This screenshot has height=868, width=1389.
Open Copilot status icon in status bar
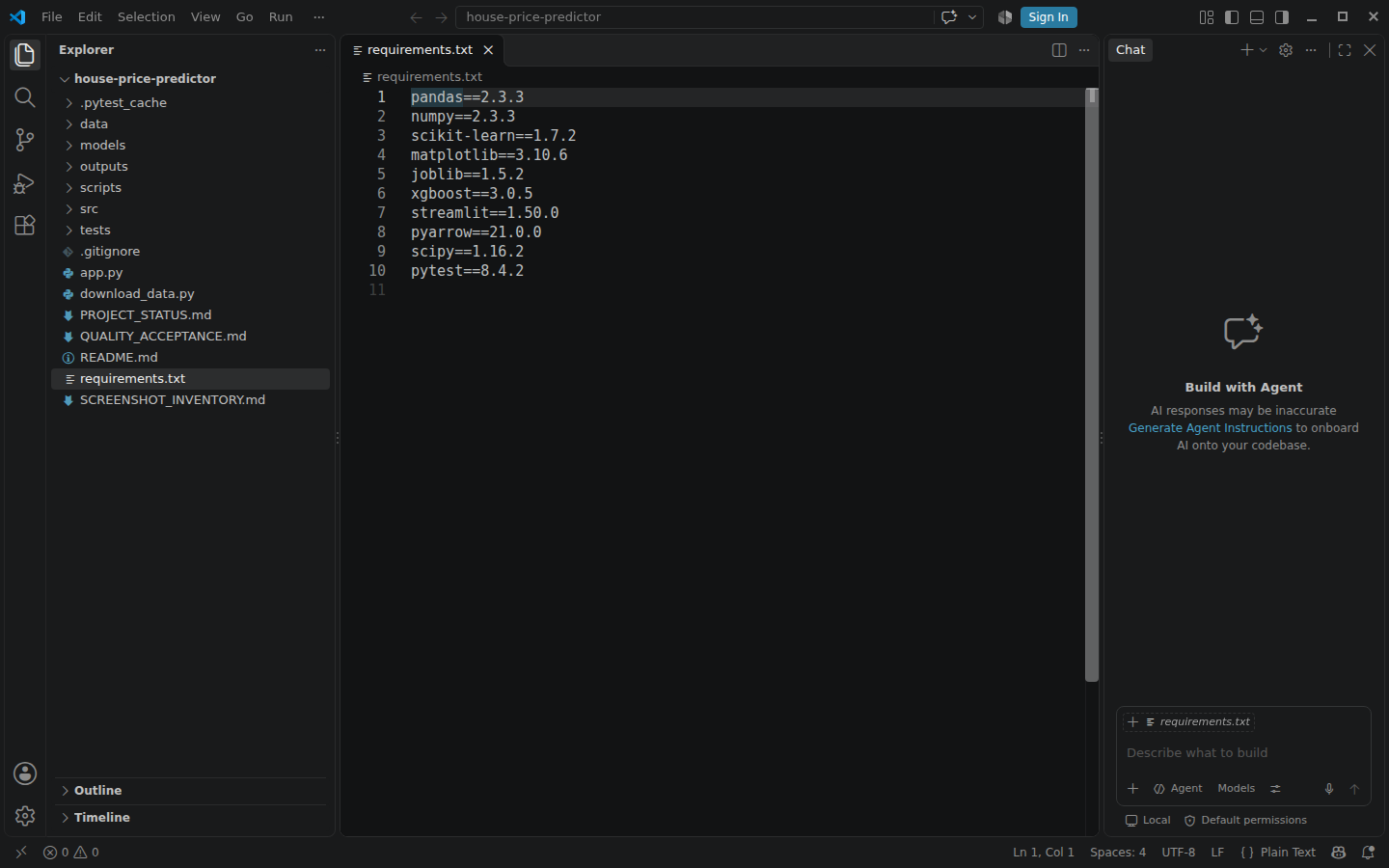(x=1339, y=853)
